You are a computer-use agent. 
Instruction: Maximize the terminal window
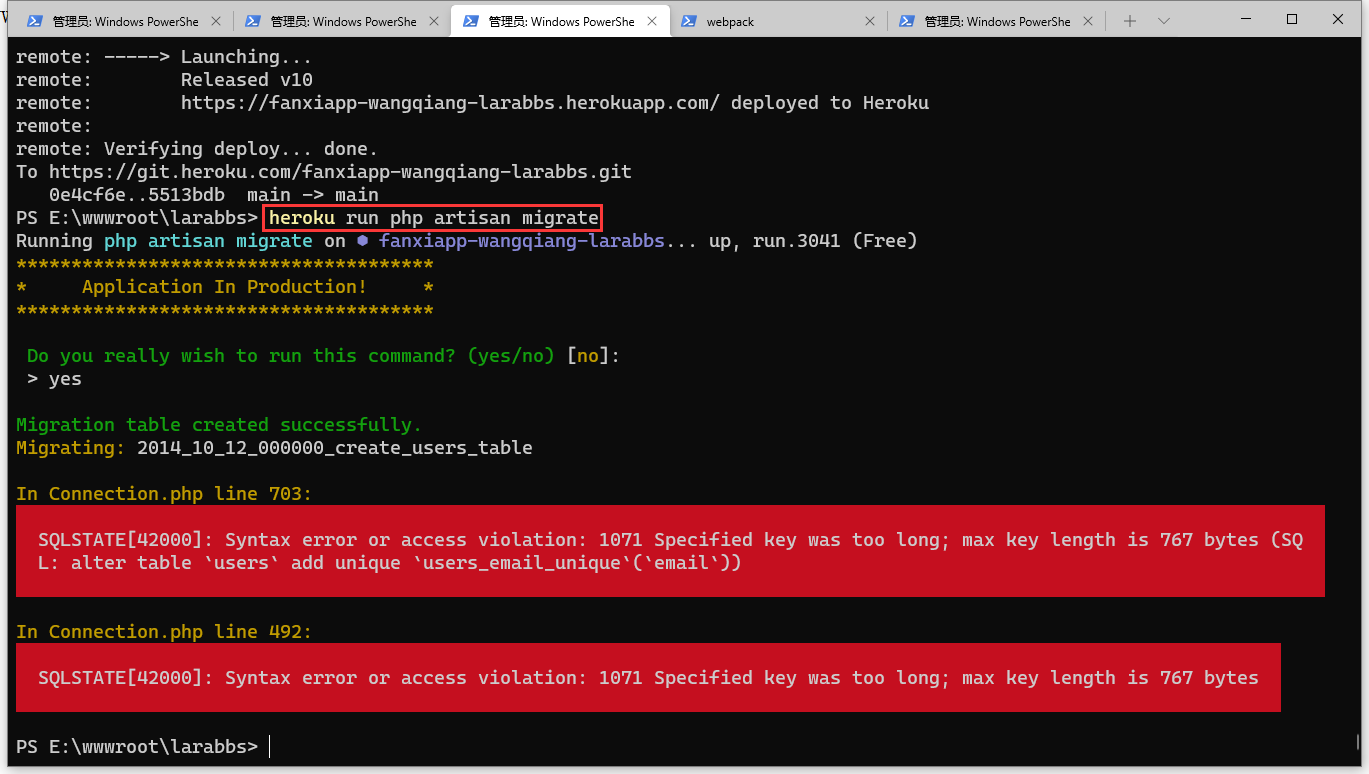point(1292,19)
